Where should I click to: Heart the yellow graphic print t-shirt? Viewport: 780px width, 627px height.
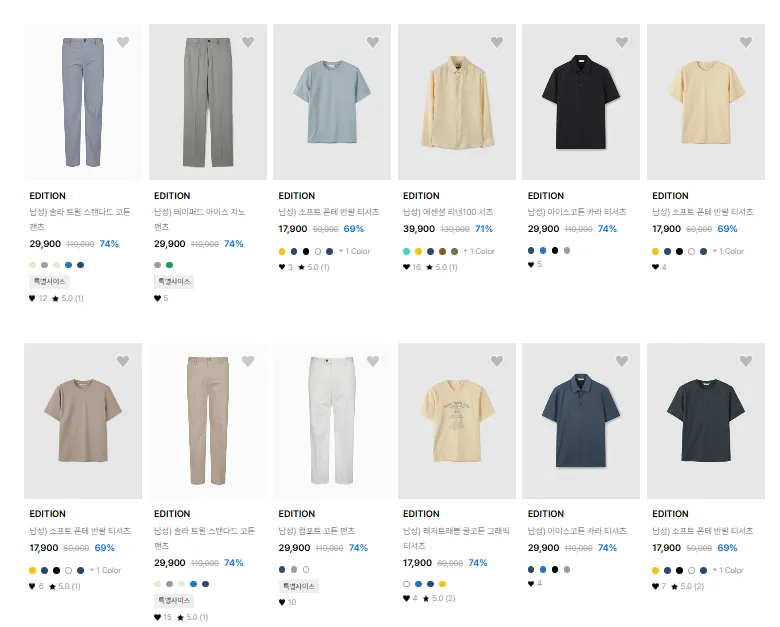coord(497,361)
